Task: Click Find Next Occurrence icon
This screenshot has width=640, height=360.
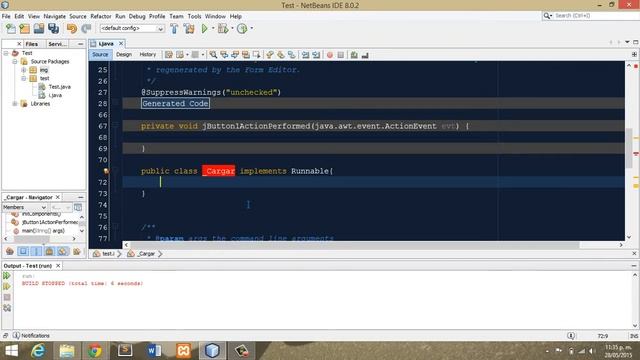Action: pos(235,55)
